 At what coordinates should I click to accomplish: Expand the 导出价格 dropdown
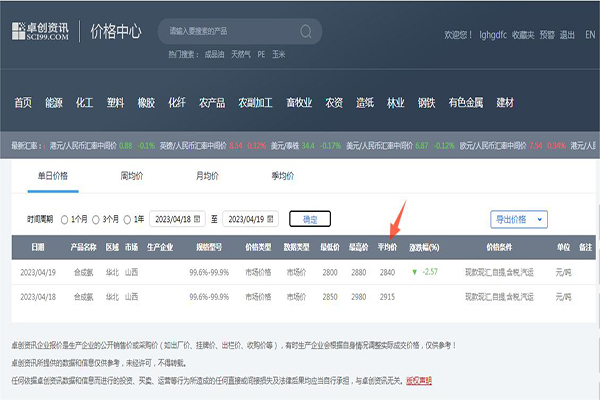pyautogui.click(x=518, y=219)
